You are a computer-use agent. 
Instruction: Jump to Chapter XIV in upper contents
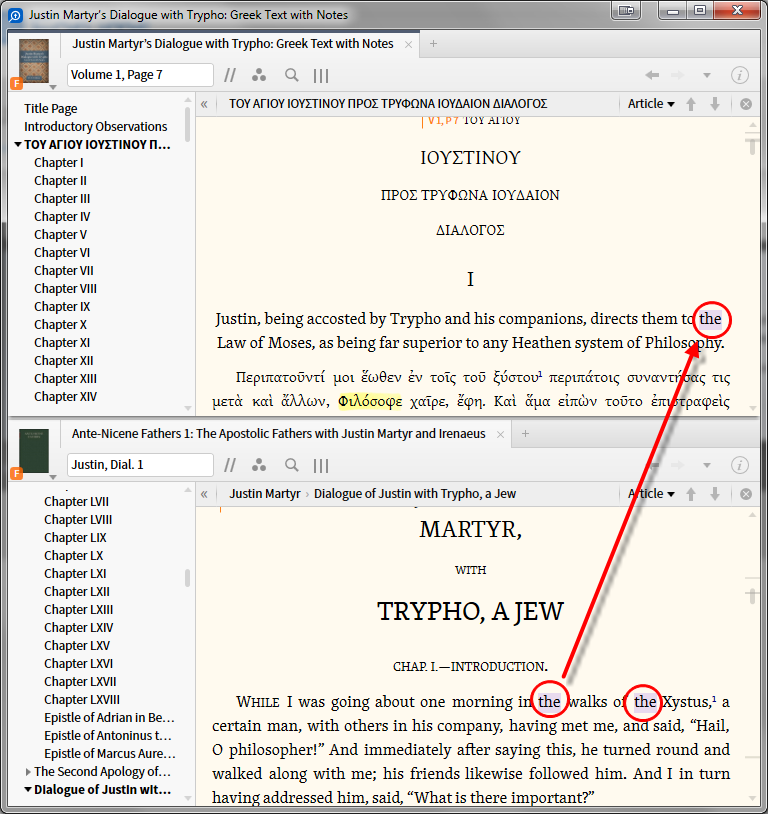click(65, 397)
